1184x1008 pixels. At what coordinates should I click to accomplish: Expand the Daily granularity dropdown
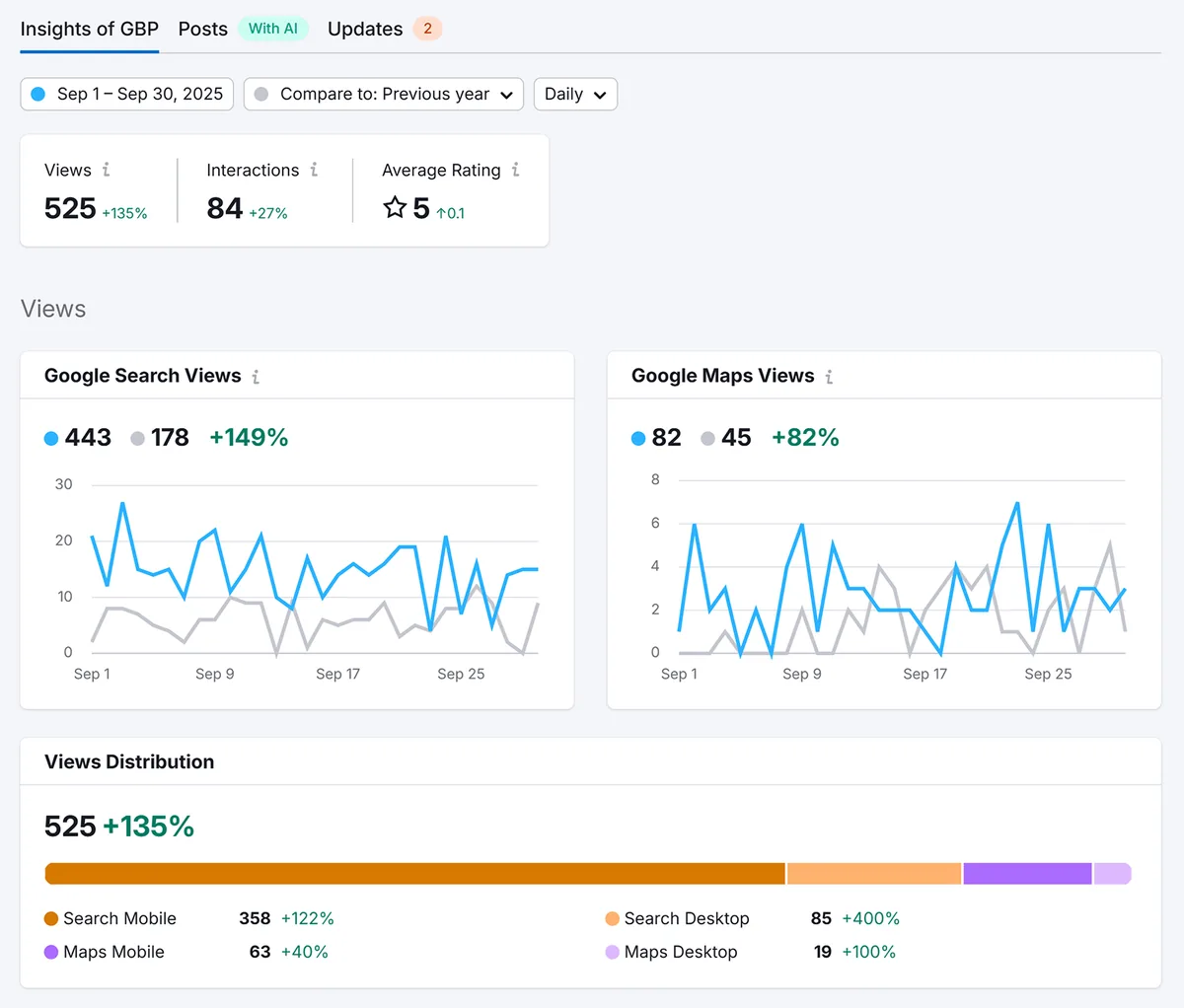[575, 94]
